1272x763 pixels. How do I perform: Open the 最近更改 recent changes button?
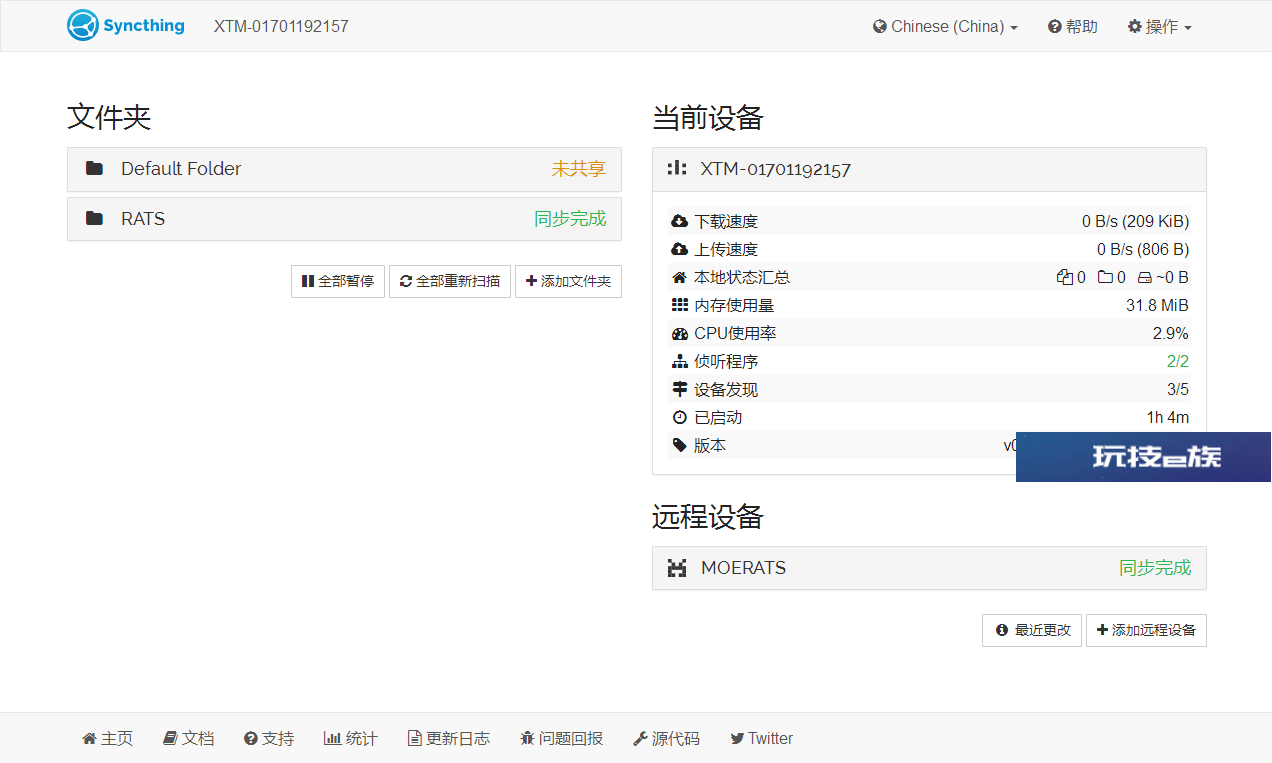(x=1032, y=631)
